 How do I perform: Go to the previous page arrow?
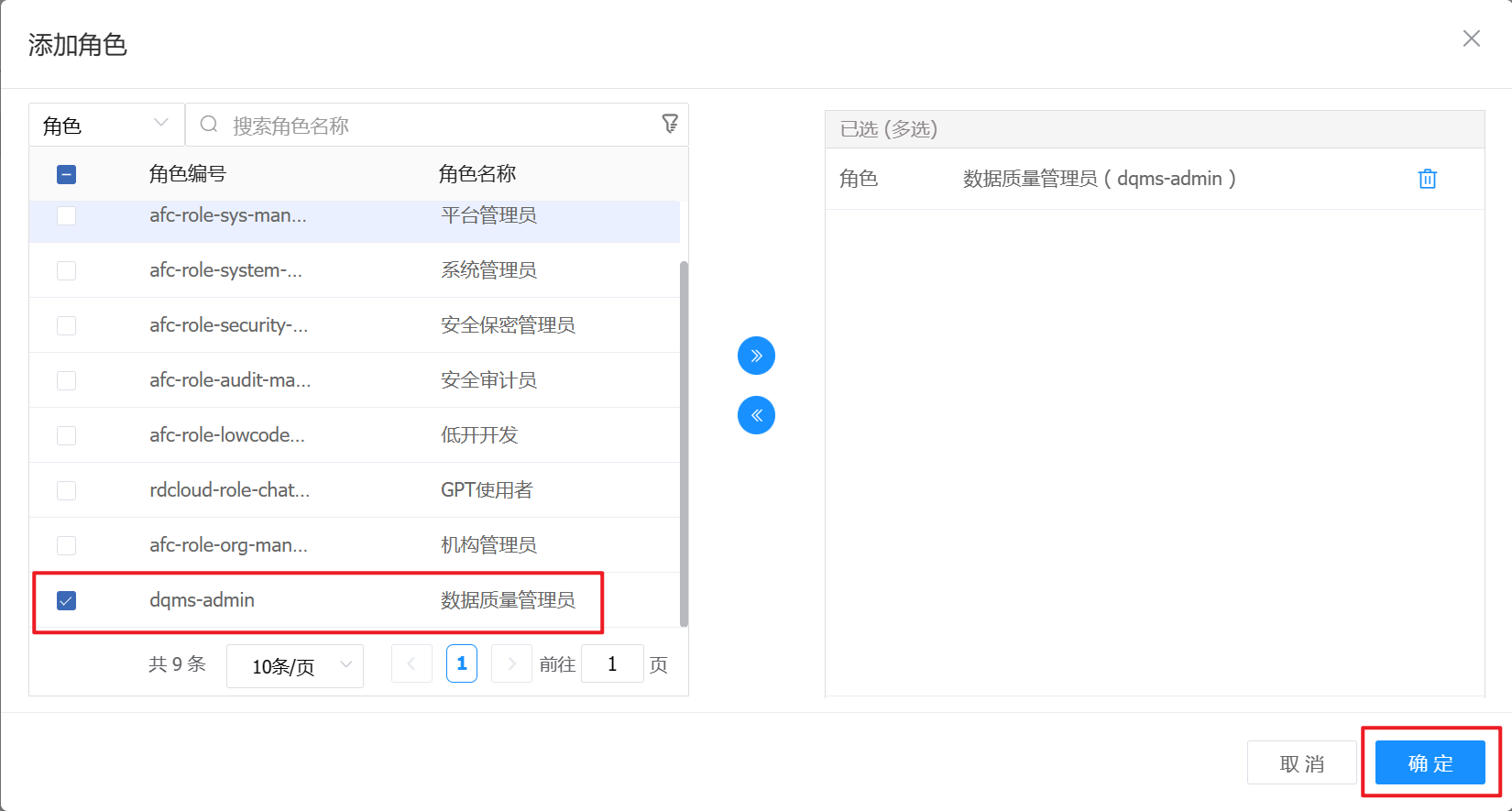[411, 664]
